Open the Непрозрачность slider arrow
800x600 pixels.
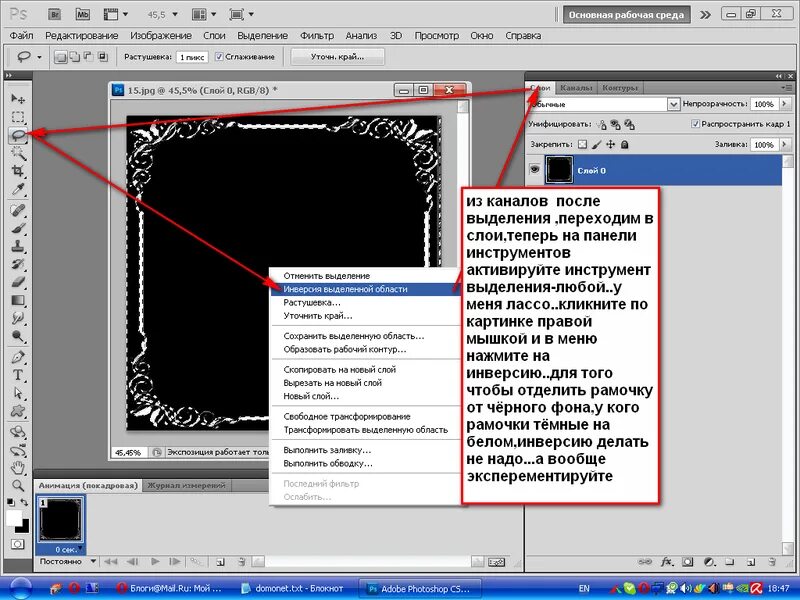click(785, 104)
